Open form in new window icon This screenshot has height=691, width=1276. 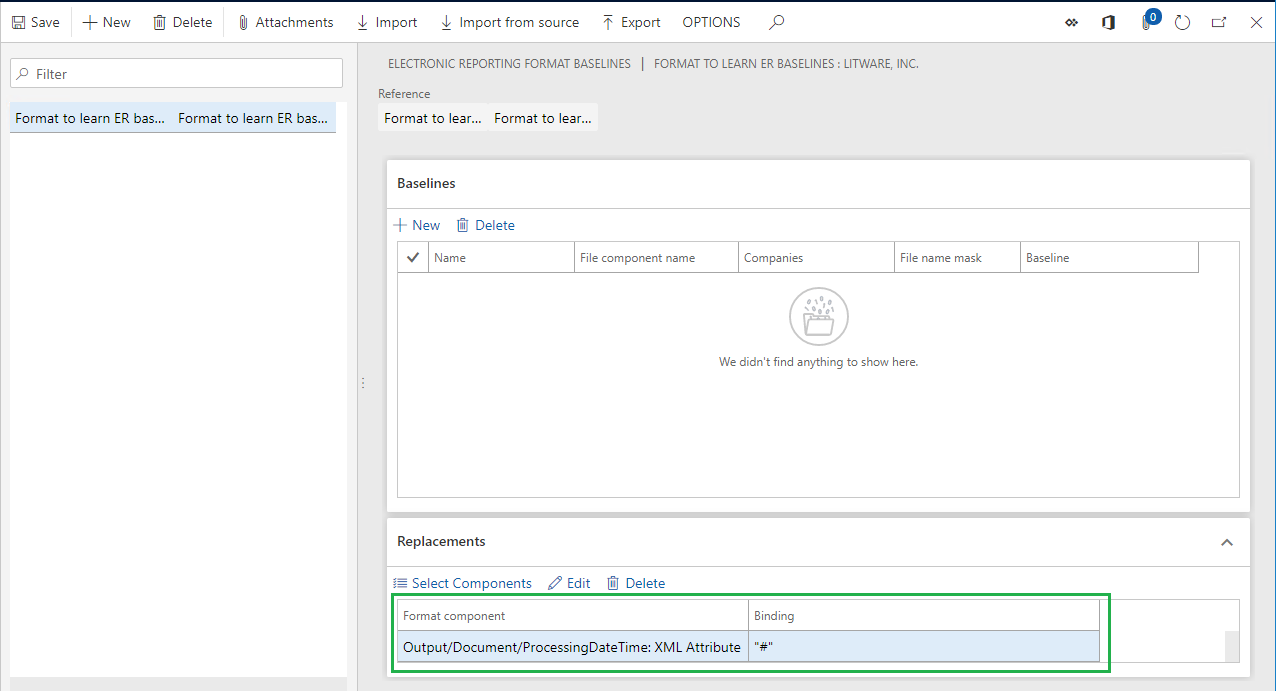coord(1219,22)
